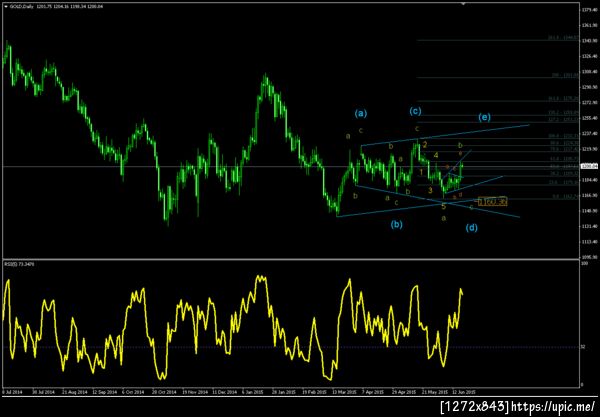
Task: Open the https://upic.me/ link
Action: pyautogui.click(x=554, y=406)
